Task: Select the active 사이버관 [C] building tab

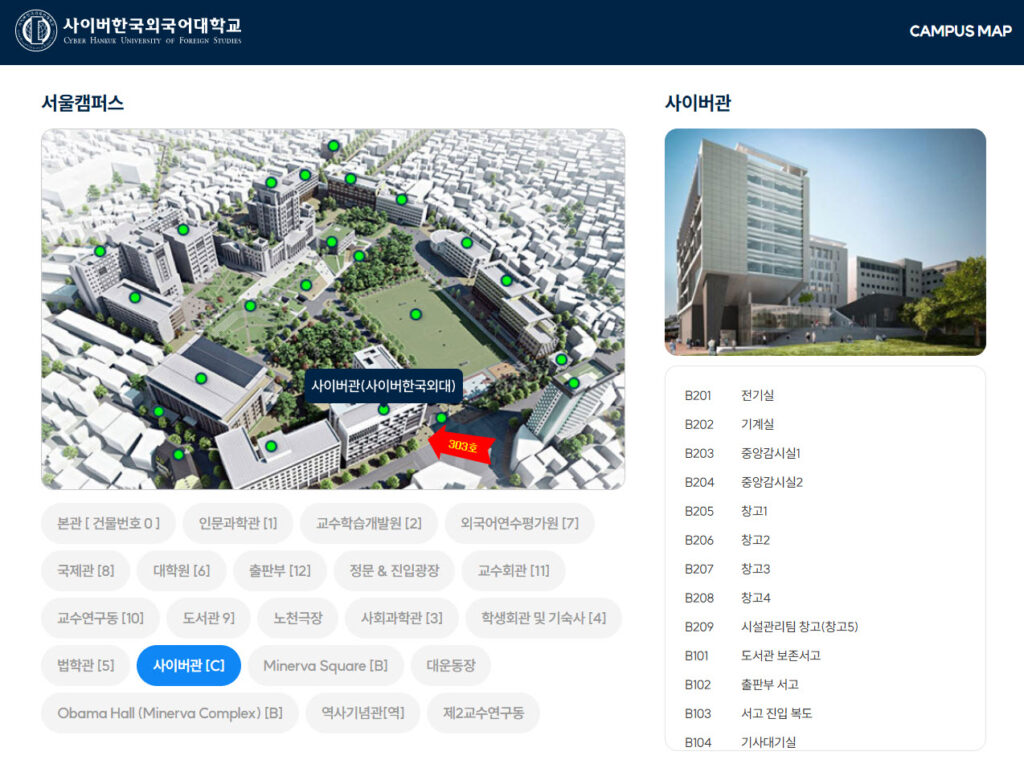Action: click(x=188, y=666)
